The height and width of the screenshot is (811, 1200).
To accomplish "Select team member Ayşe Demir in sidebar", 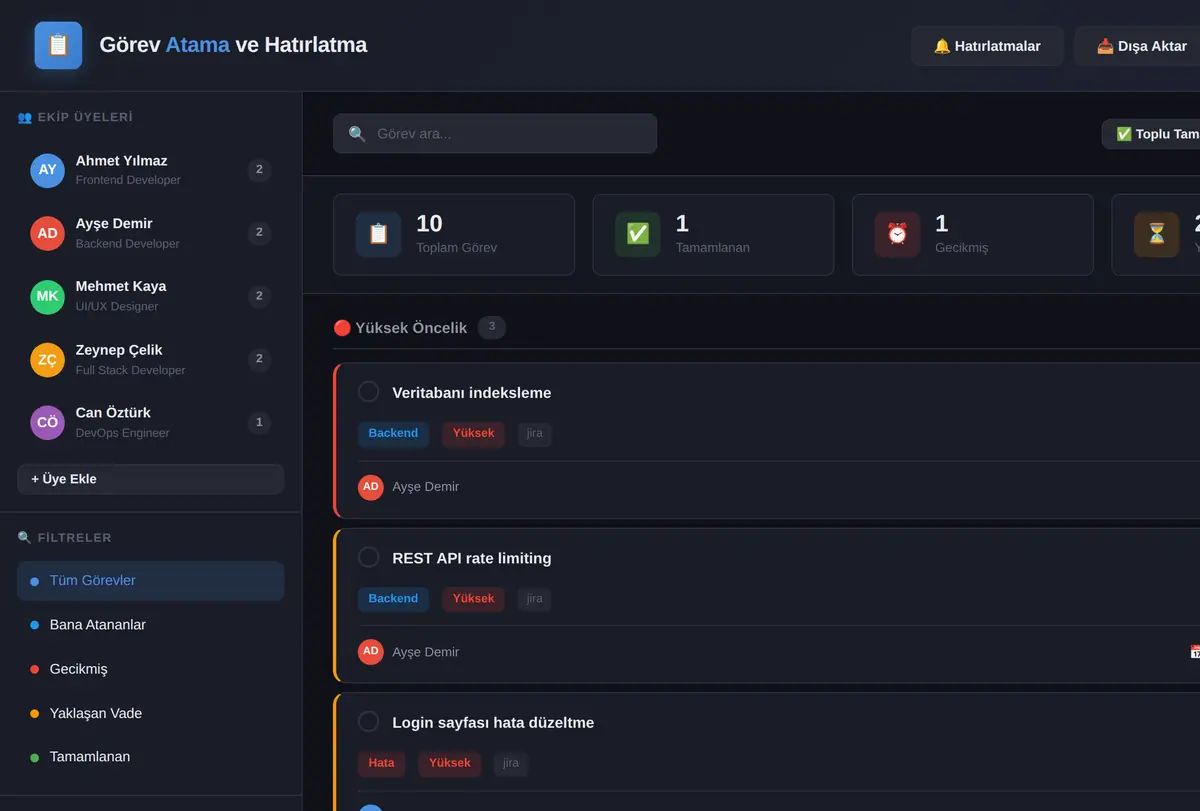I will pyautogui.click(x=151, y=233).
